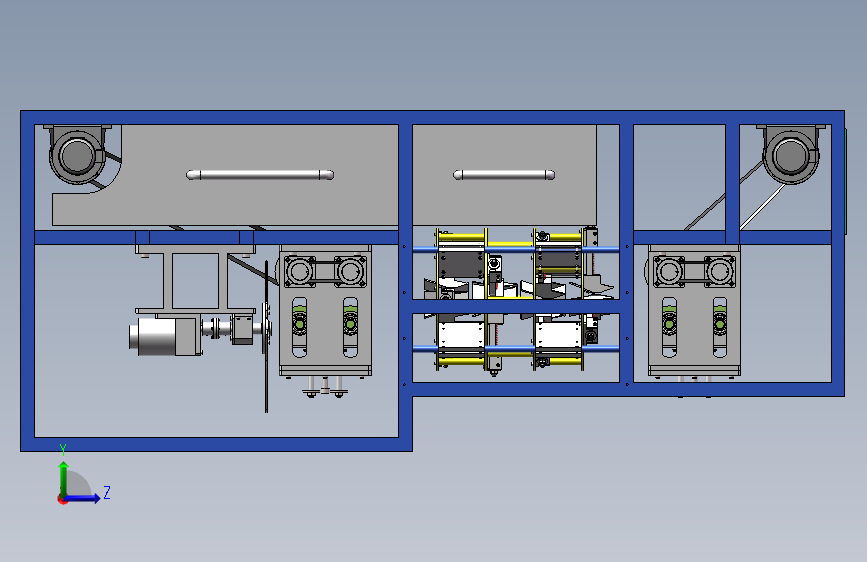
Task: Select the gray electric motor body
Action: tap(164, 336)
